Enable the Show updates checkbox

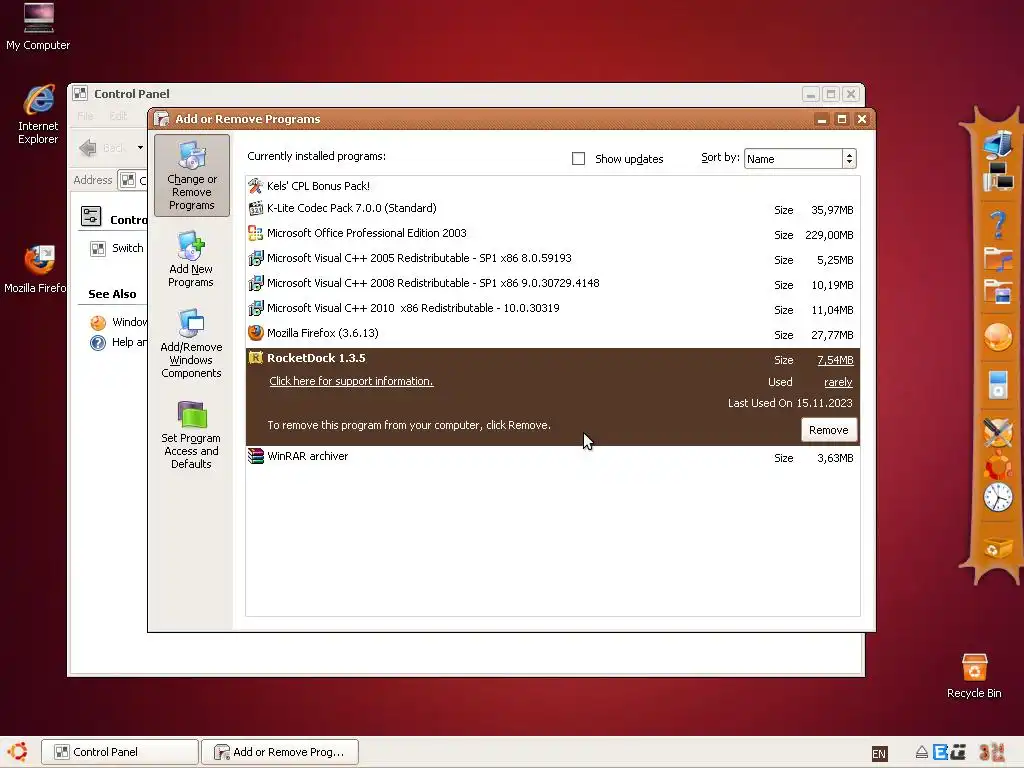(x=578, y=159)
